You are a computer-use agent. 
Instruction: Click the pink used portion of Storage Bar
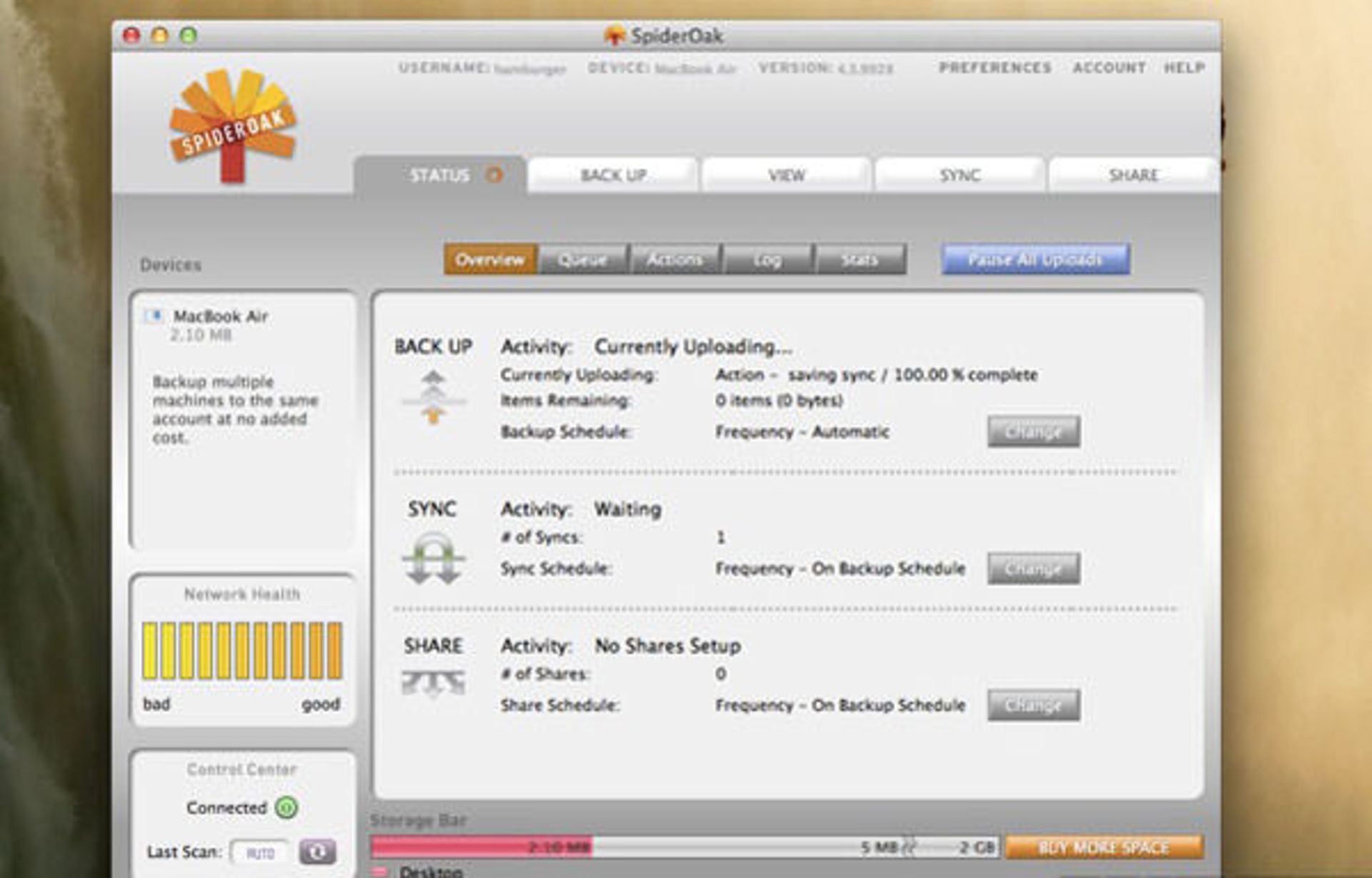pos(482,847)
